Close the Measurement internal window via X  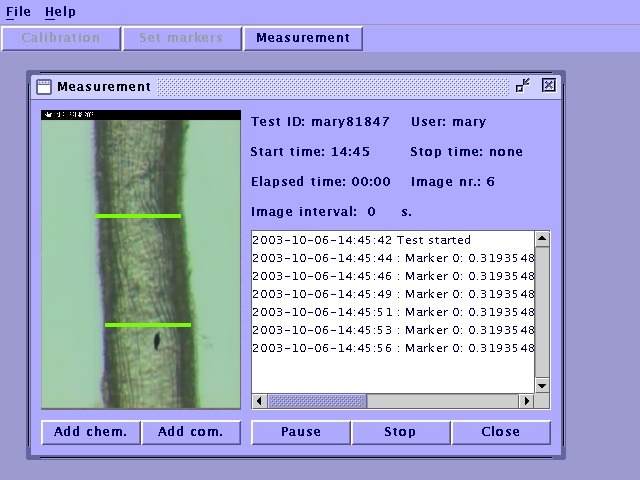click(x=549, y=85)
